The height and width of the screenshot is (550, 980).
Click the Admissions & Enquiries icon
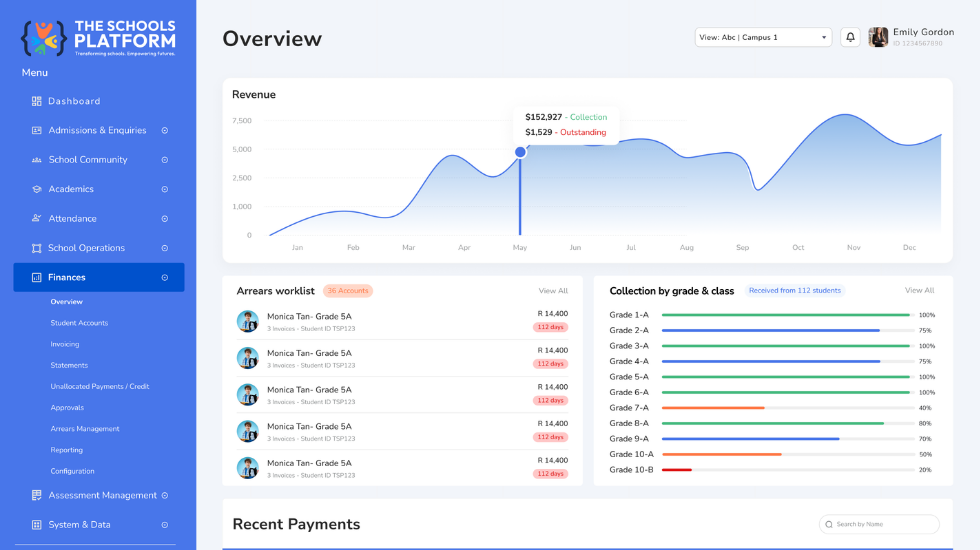click(36, 131)
